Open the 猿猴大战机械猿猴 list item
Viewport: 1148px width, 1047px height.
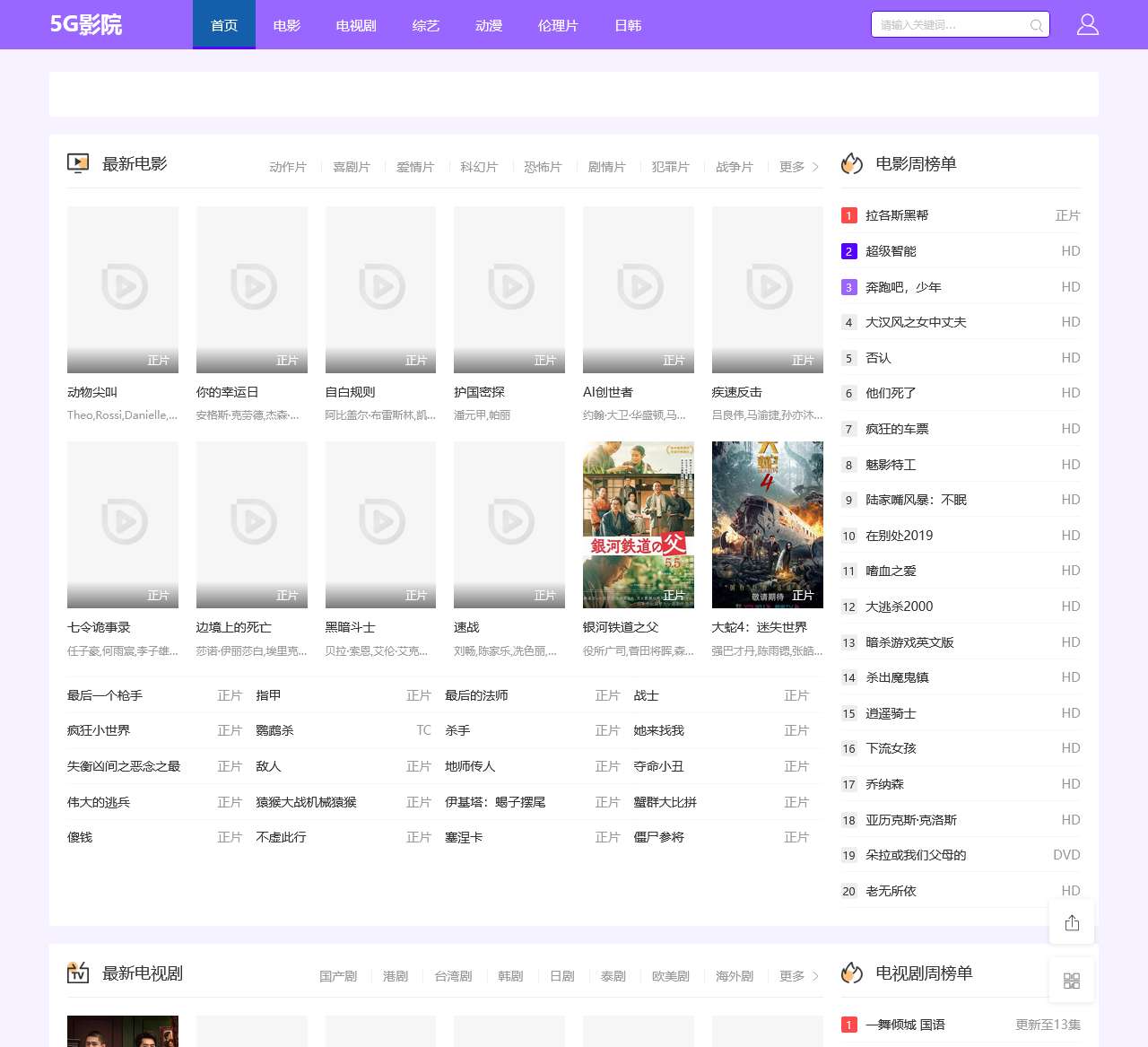306,802
